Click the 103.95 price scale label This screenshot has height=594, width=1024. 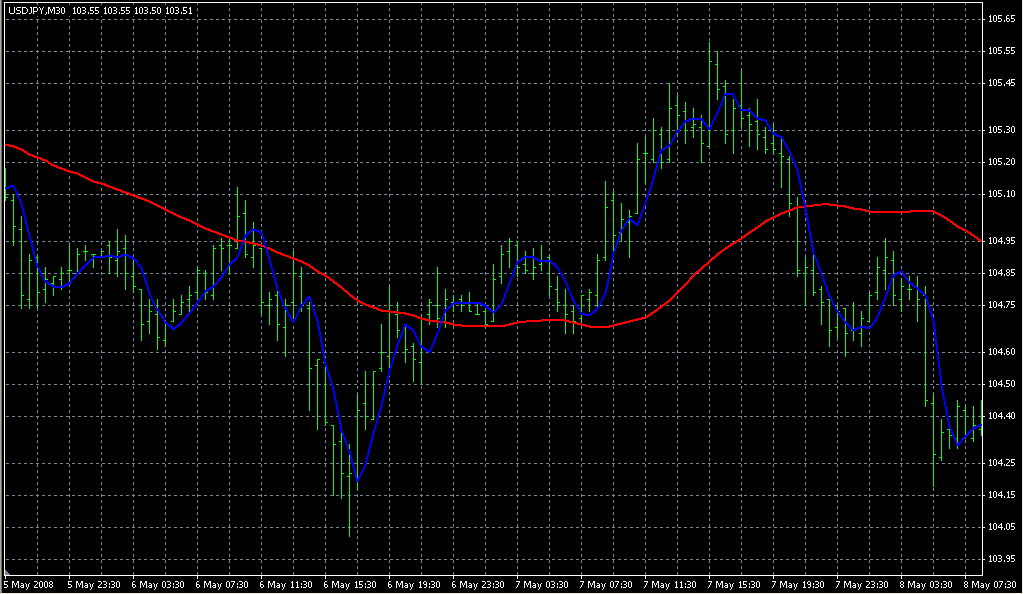point(1001,558)
